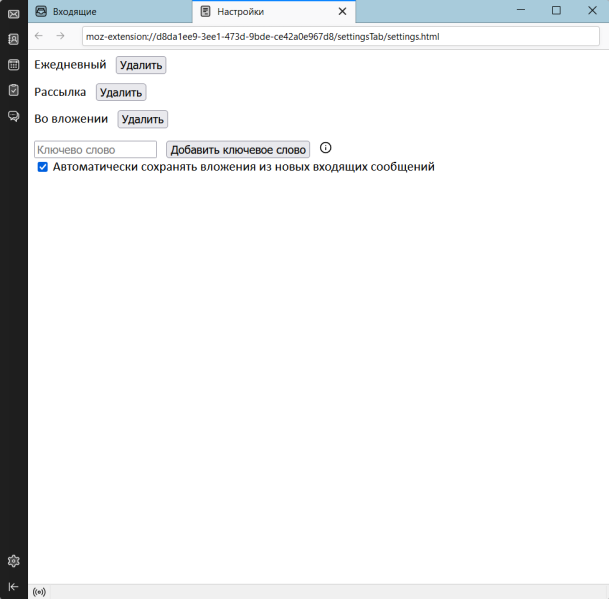Go back using the back arrow
This screenshot has height=599, width=609.
[39, 36]
